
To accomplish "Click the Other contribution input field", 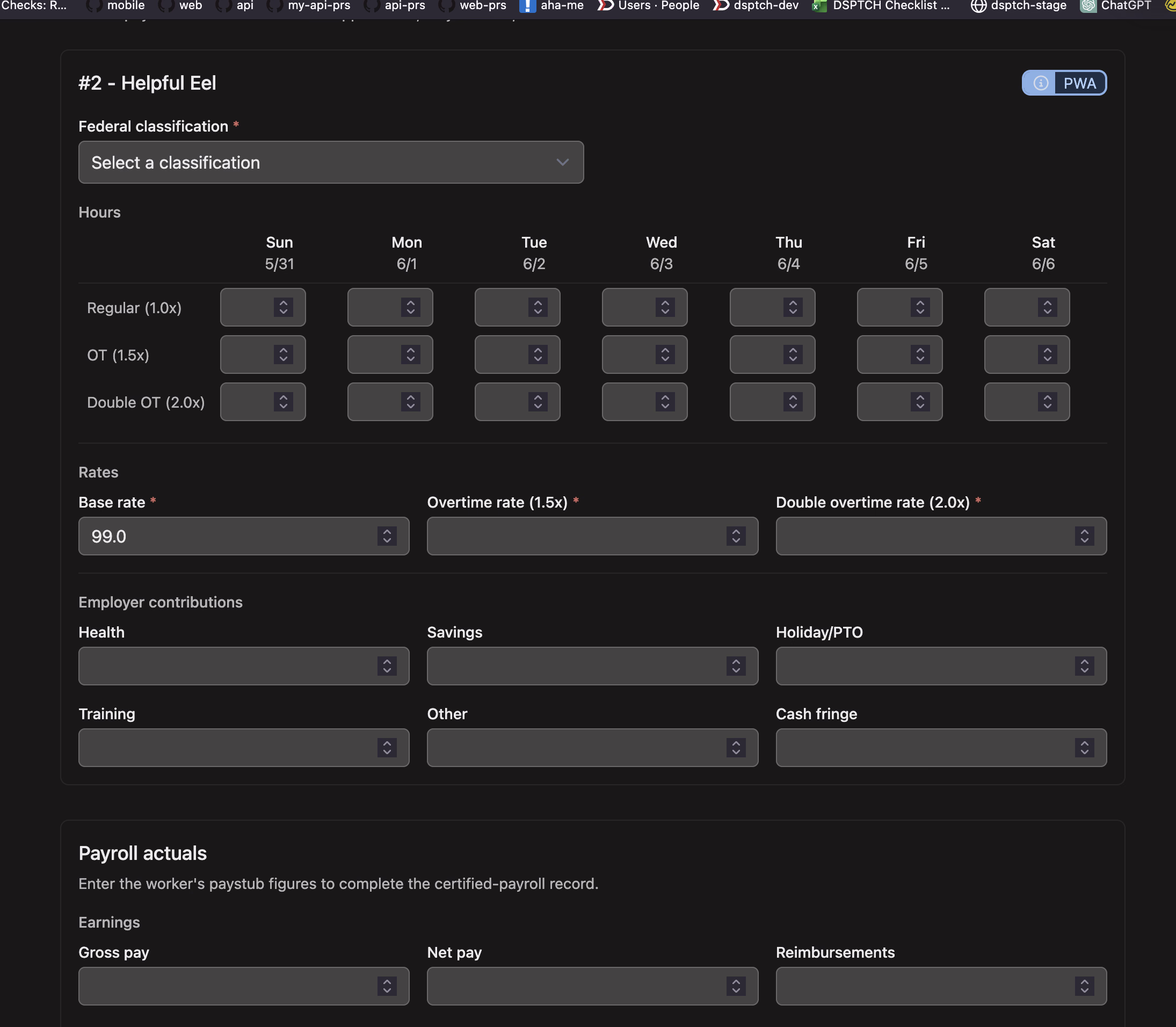I will click(592, 747).
